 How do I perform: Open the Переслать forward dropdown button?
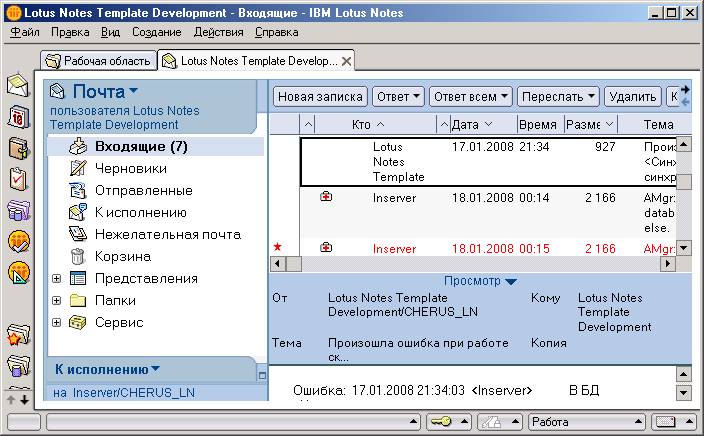[558, 97]
